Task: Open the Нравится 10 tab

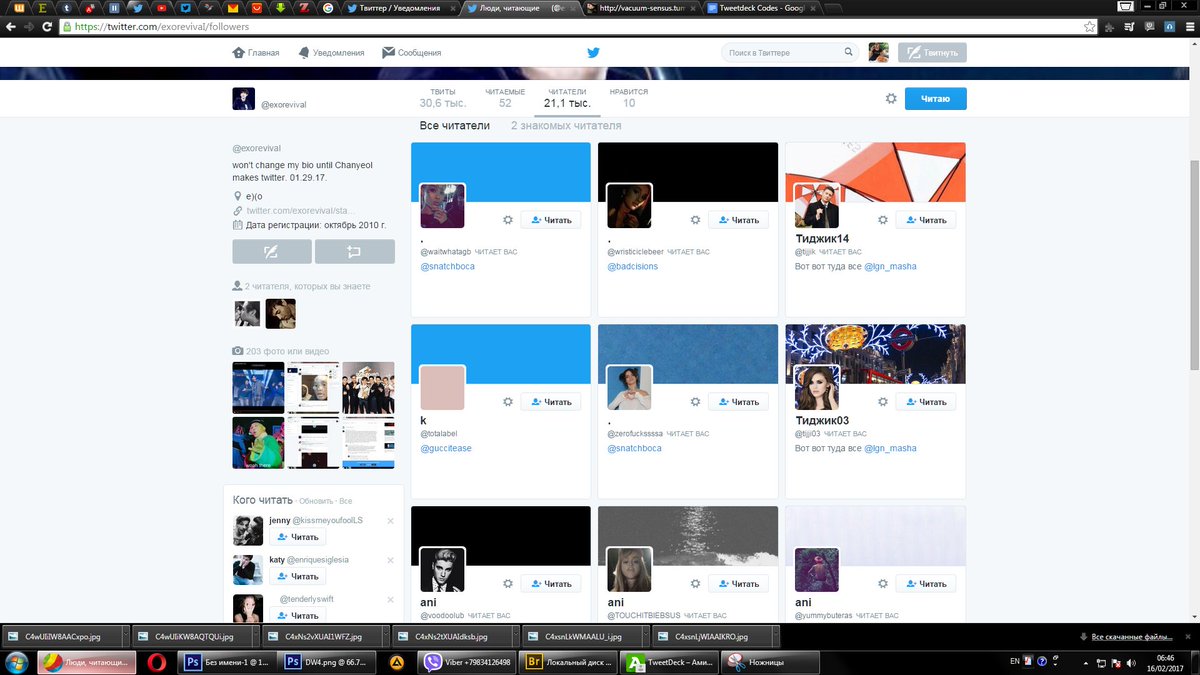Action: click(x=629, y=98)
